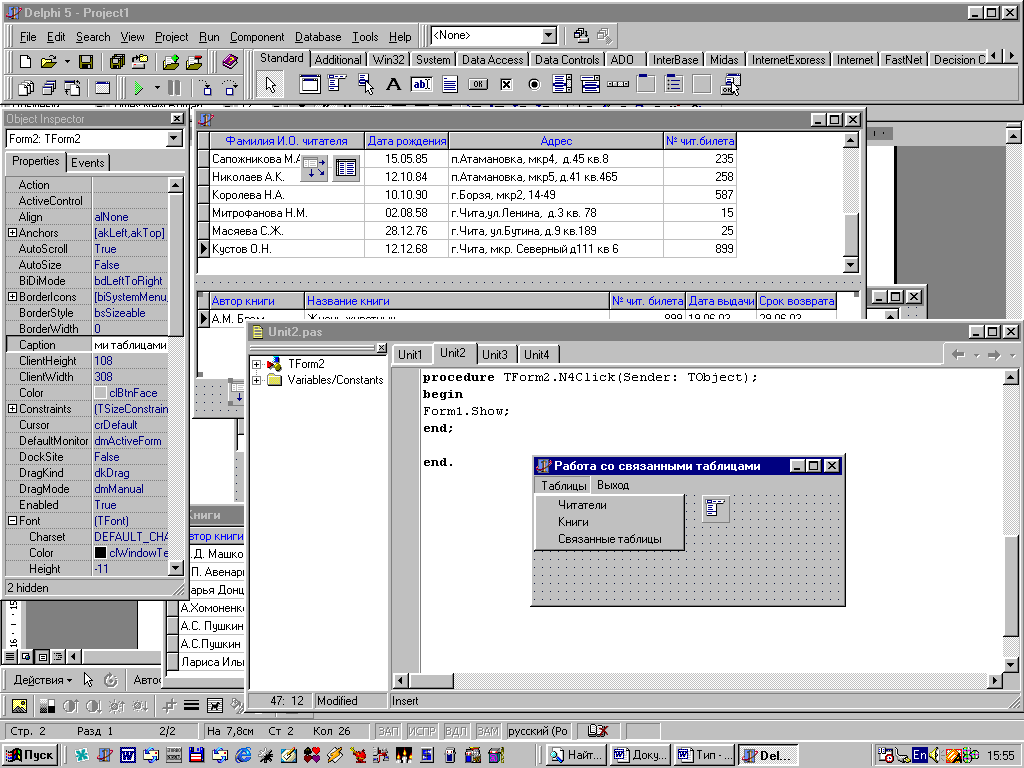This screenshot has width=1024, height=768.
Task: Click the Save floppy disk icon
Action: pyautogui.click(x=86, y=61)
